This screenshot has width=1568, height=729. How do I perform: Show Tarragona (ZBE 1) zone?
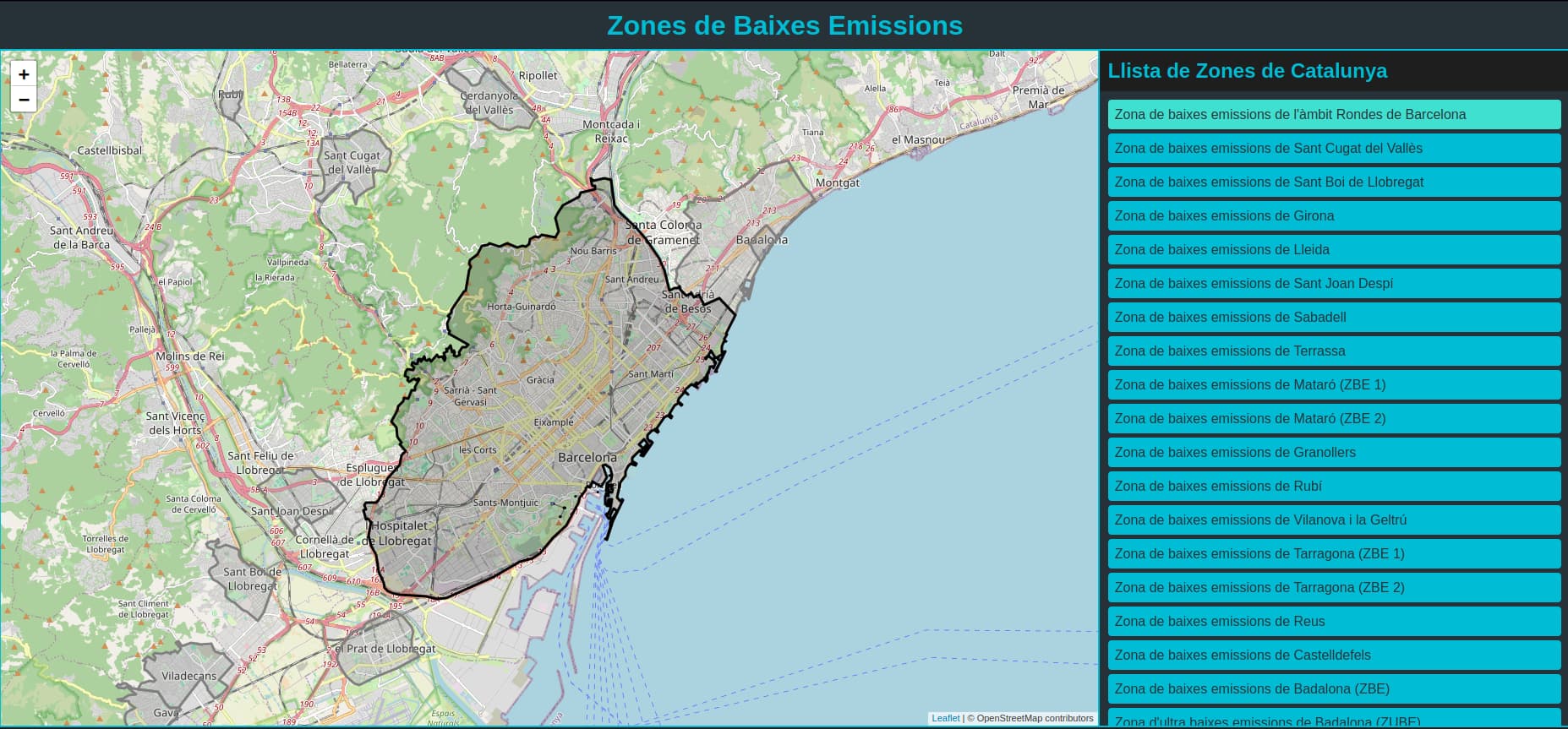click(x=1334, y=553)
